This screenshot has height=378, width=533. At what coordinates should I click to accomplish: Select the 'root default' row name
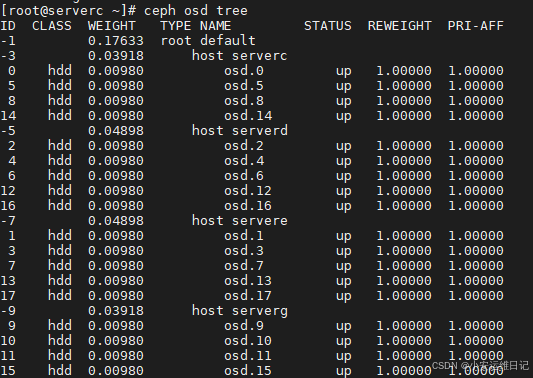(x=208, y=41)
